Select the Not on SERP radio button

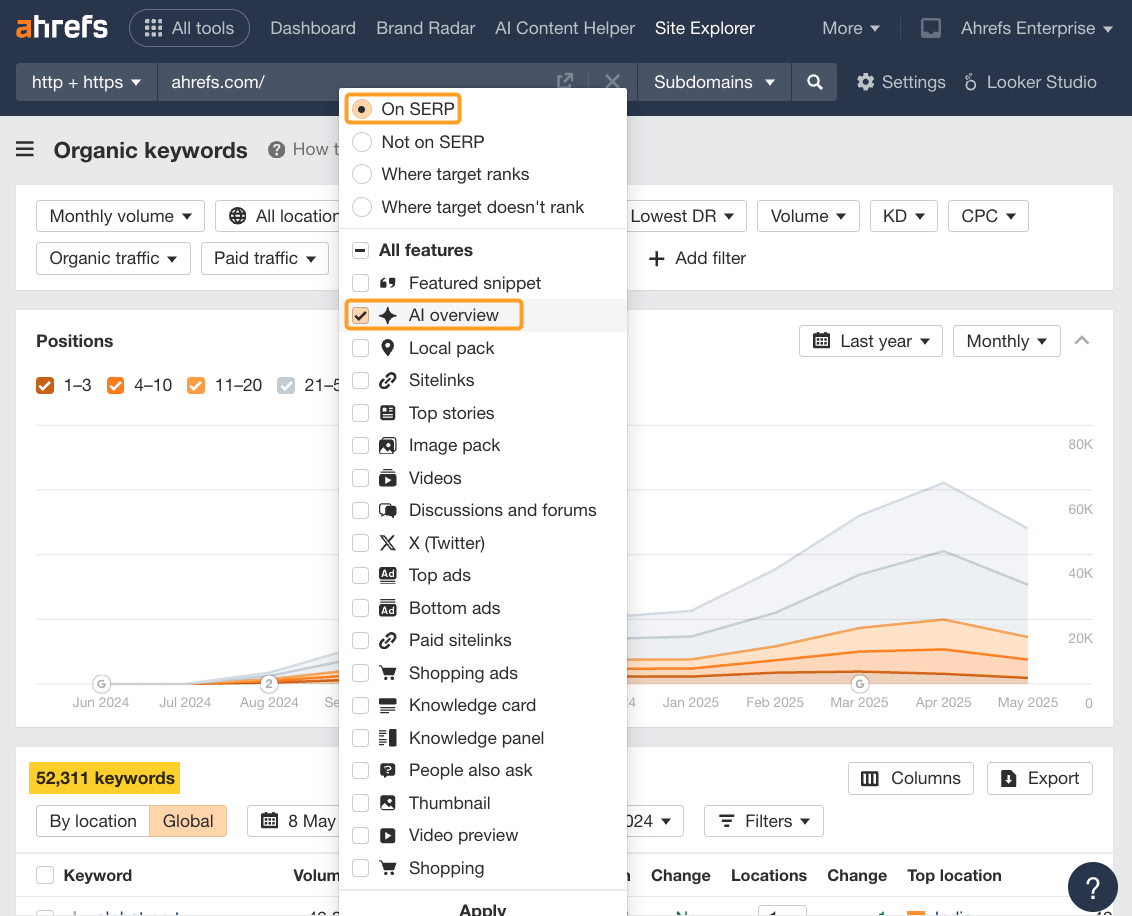(x=361, y=142)
